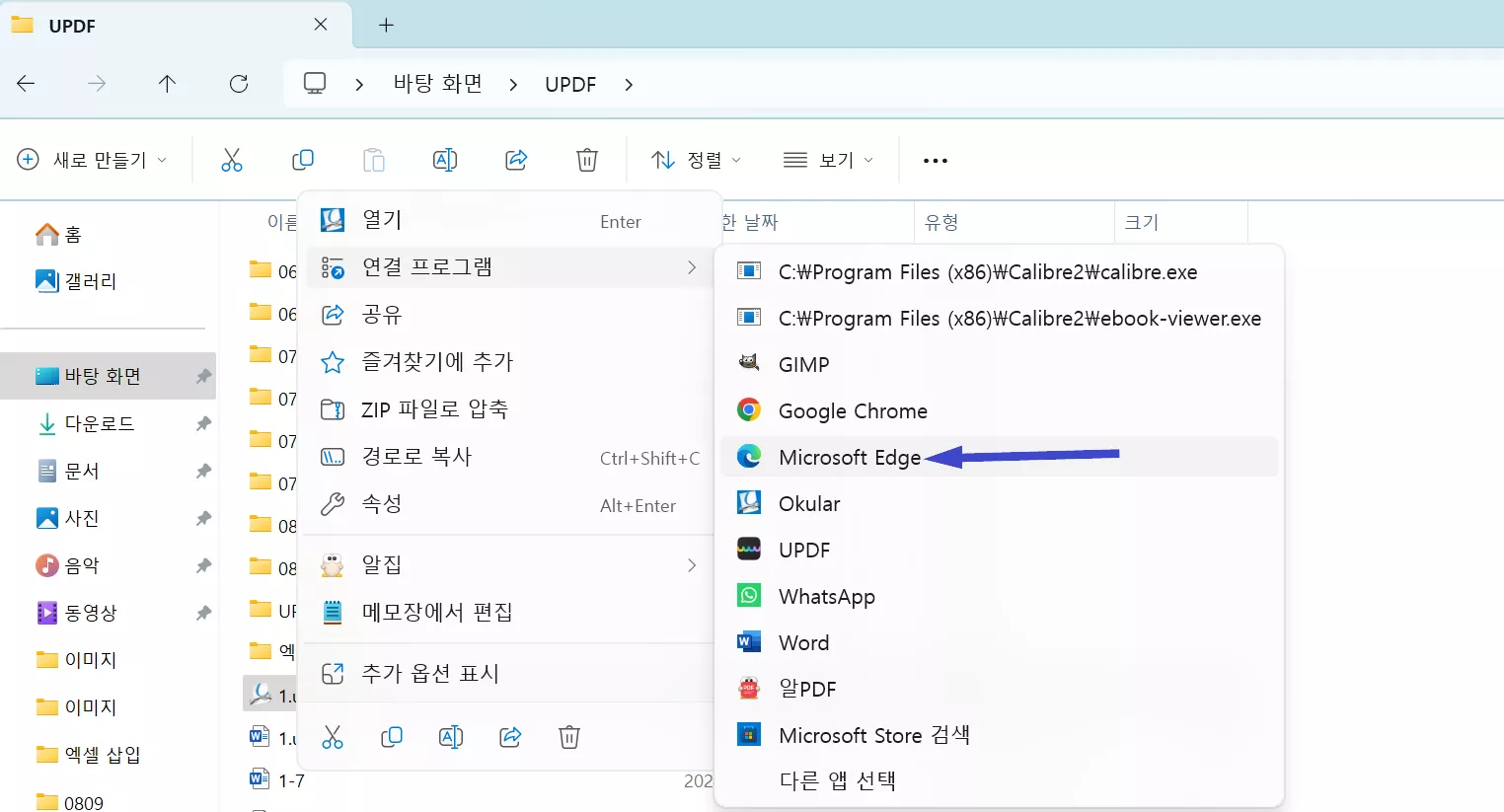The height and width of the screenshot is (812, 1504).
Task: Click chevron after UPDF in address bar
Action: (x=629, y=85)
